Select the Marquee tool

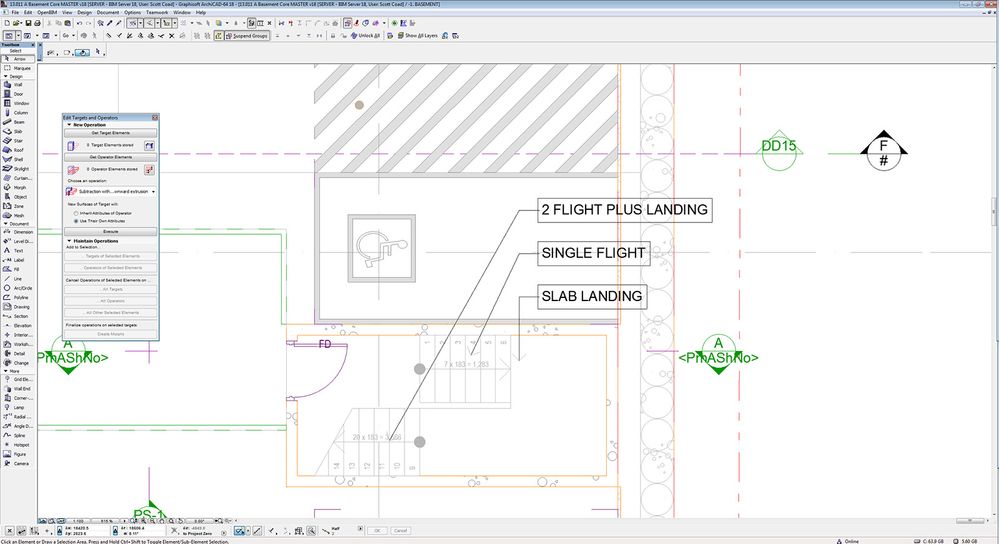click(x=18, y=68)
